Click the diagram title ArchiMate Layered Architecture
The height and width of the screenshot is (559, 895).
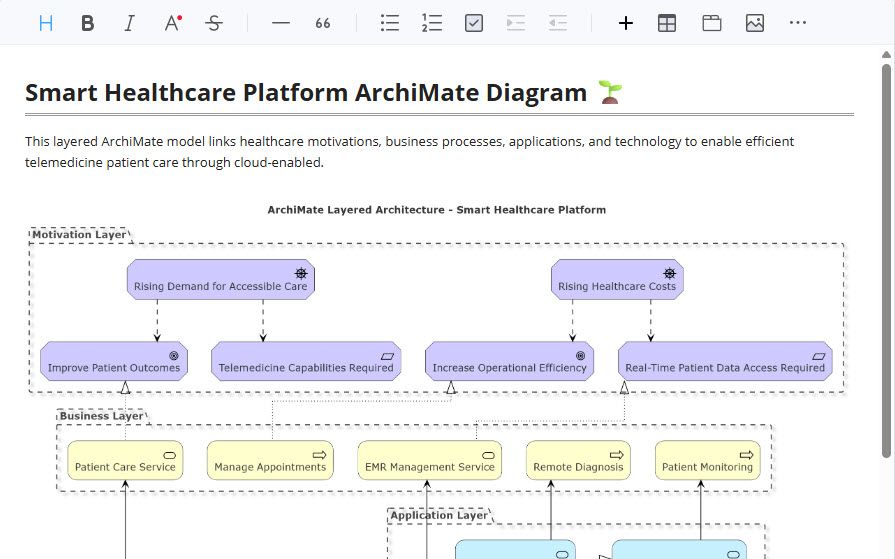[x=437, y=210]
